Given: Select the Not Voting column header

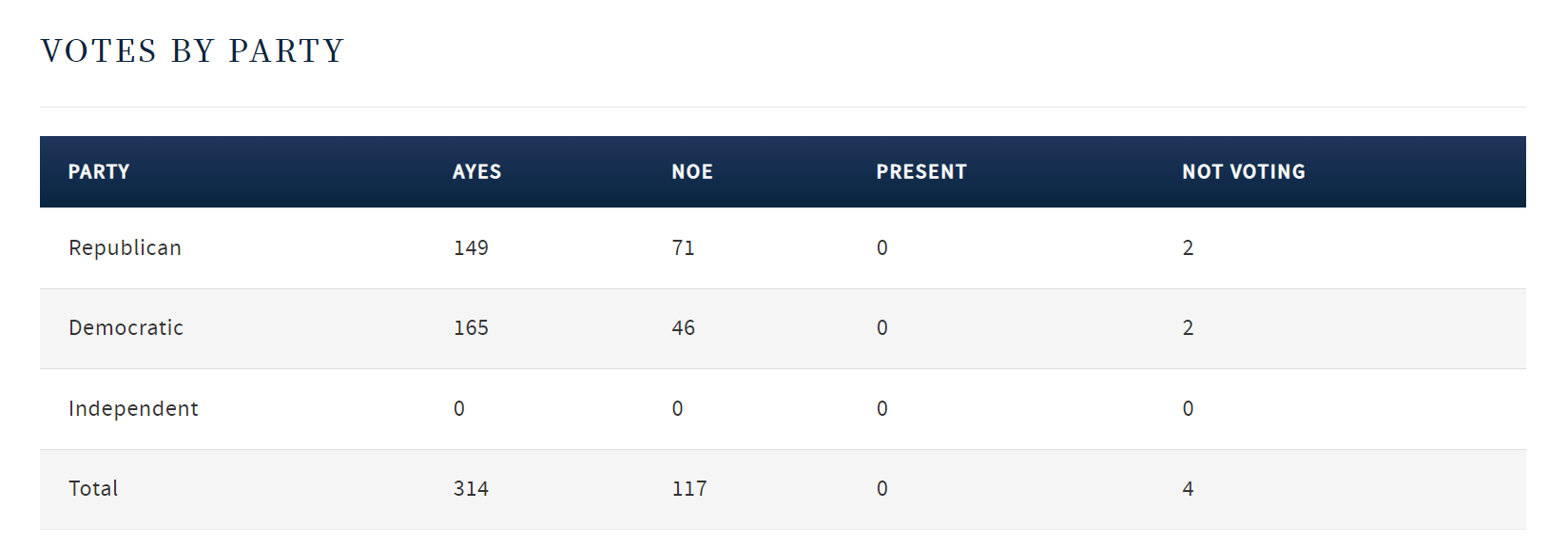Looking at the screenshot, I should (1243, 172).
